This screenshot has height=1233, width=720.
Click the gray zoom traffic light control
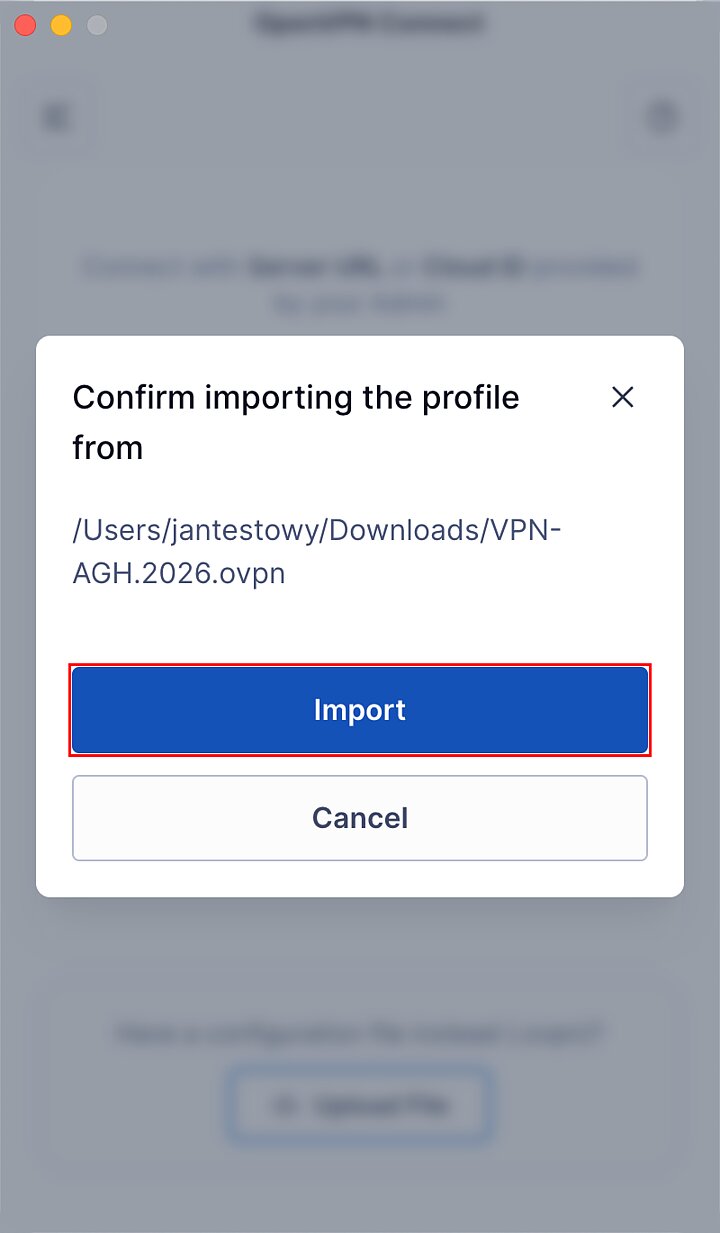click(x=93, y=25)
